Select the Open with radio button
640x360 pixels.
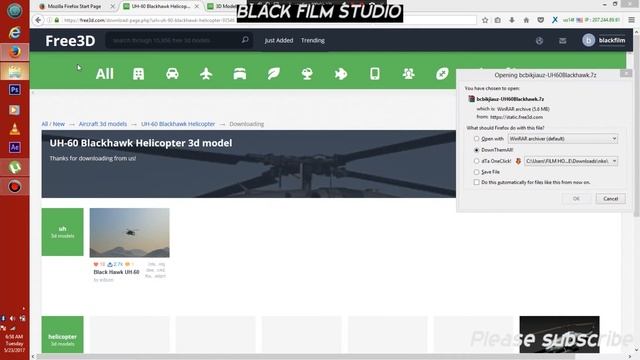476,139
